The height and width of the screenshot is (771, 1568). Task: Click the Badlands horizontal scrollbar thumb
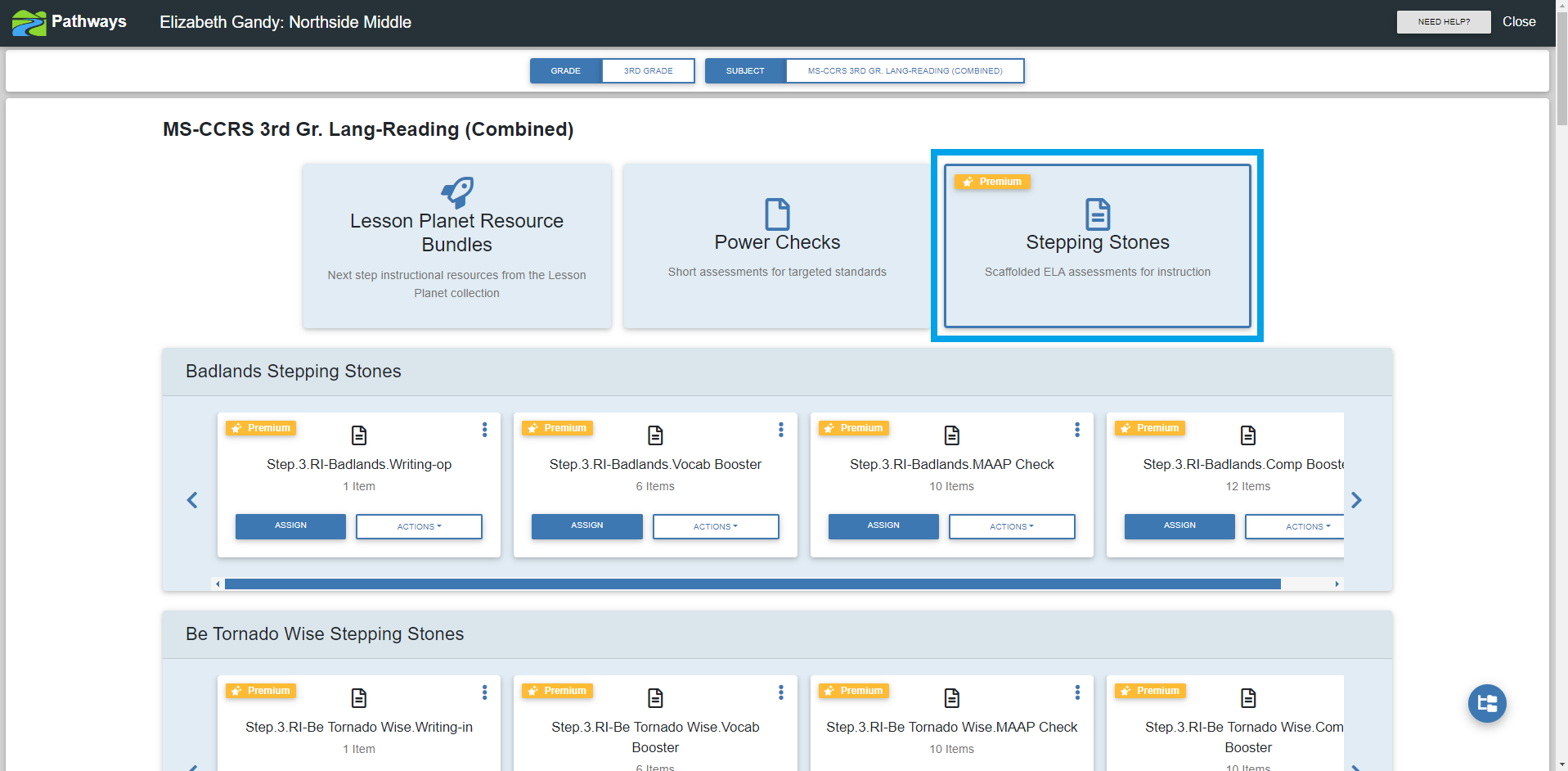click(x=753, y=584)
